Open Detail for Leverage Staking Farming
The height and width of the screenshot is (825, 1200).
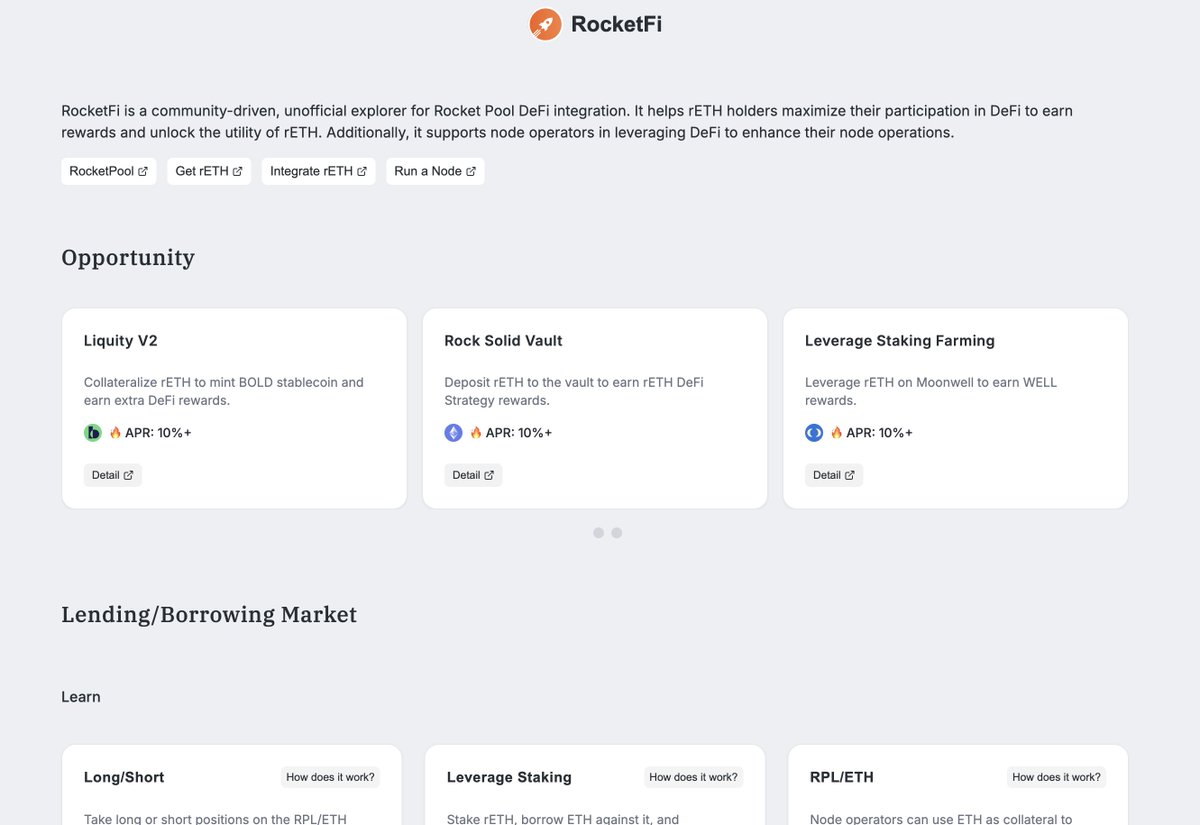pyautogui.click(x=833, y=474)
